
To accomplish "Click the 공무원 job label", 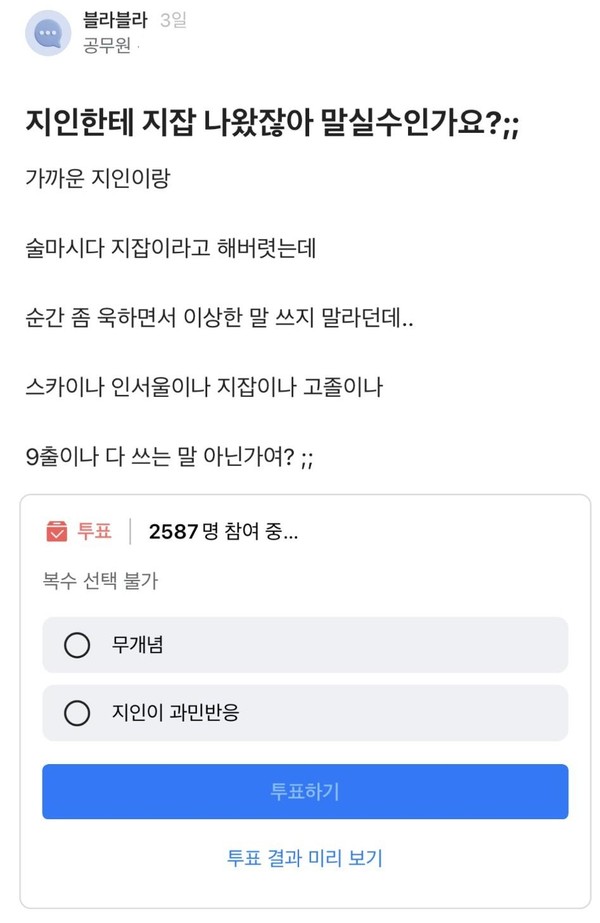I will tap(107, 46).
